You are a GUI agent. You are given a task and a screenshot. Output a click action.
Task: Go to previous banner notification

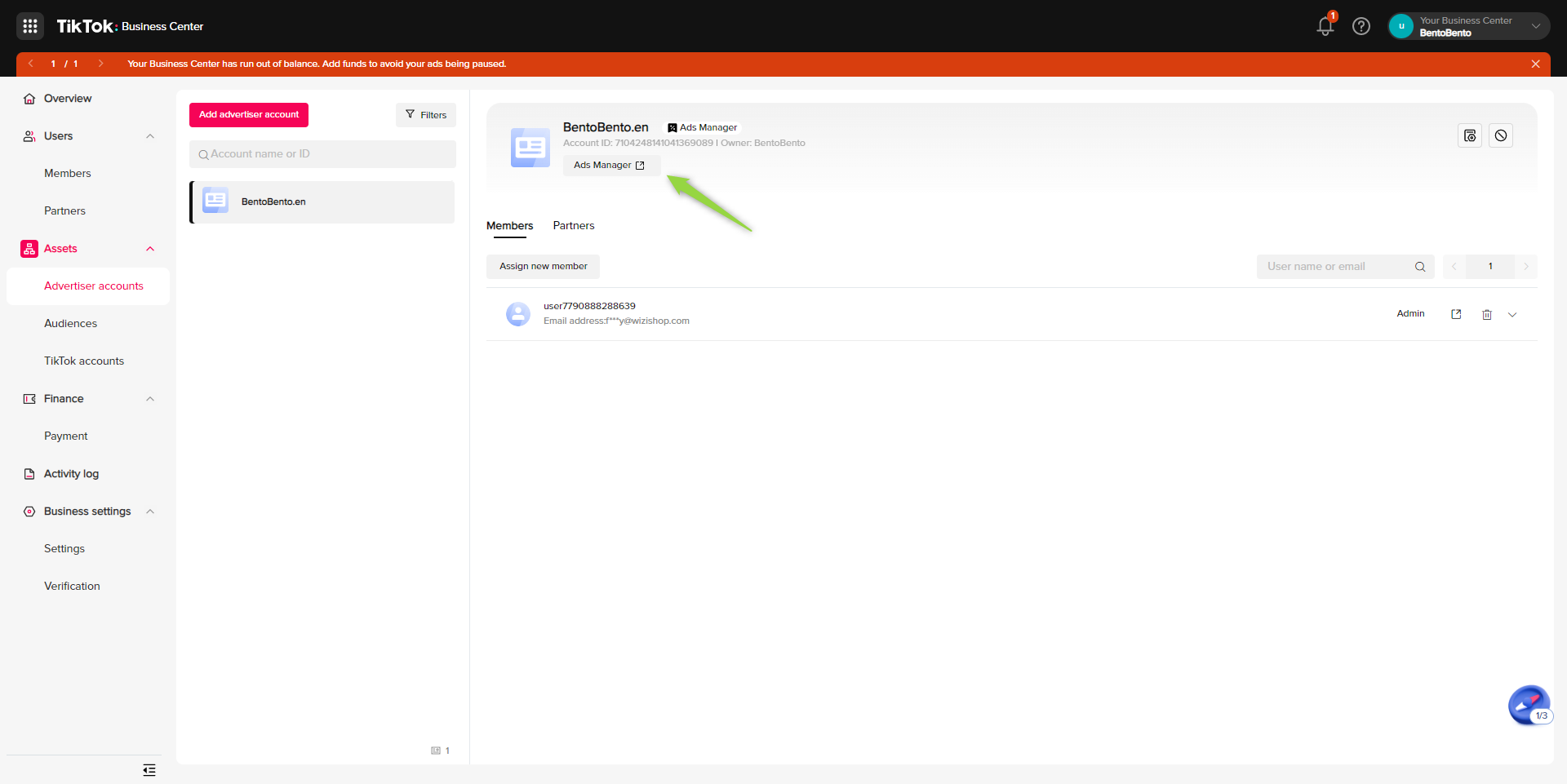pos(31,64)
